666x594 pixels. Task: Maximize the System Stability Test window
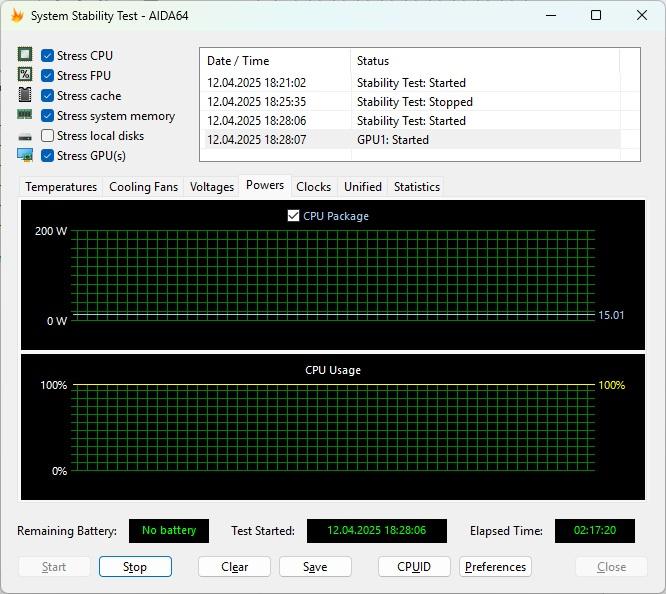coord(596,15)
